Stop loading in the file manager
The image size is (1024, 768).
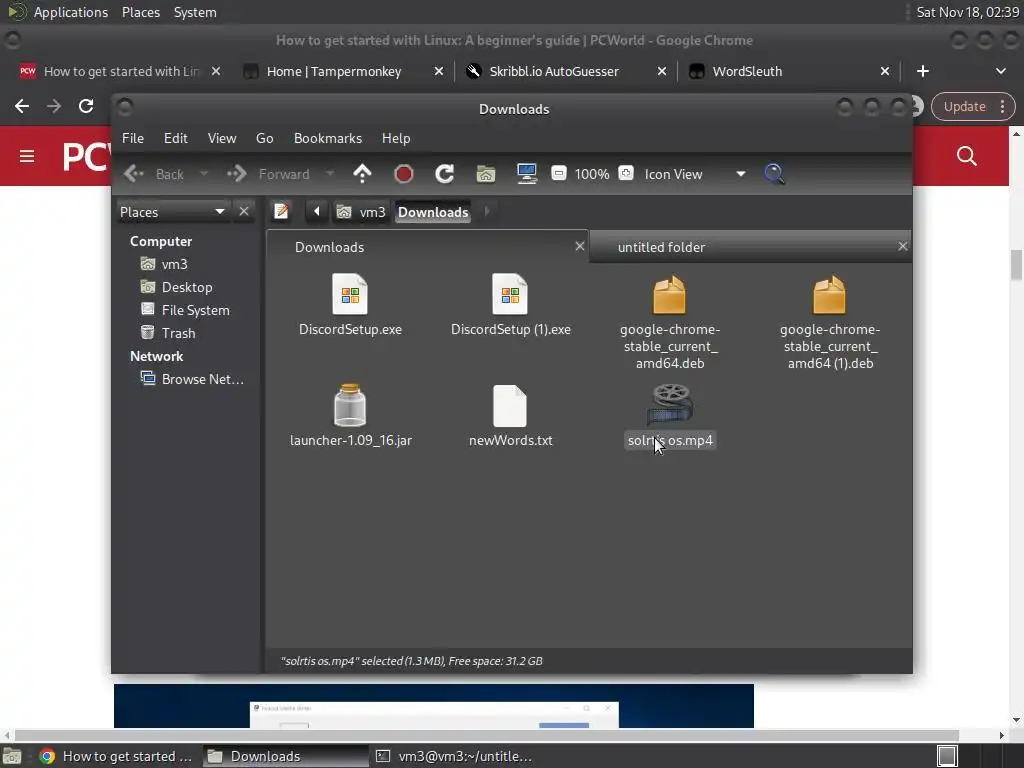[x=404, y=174]
